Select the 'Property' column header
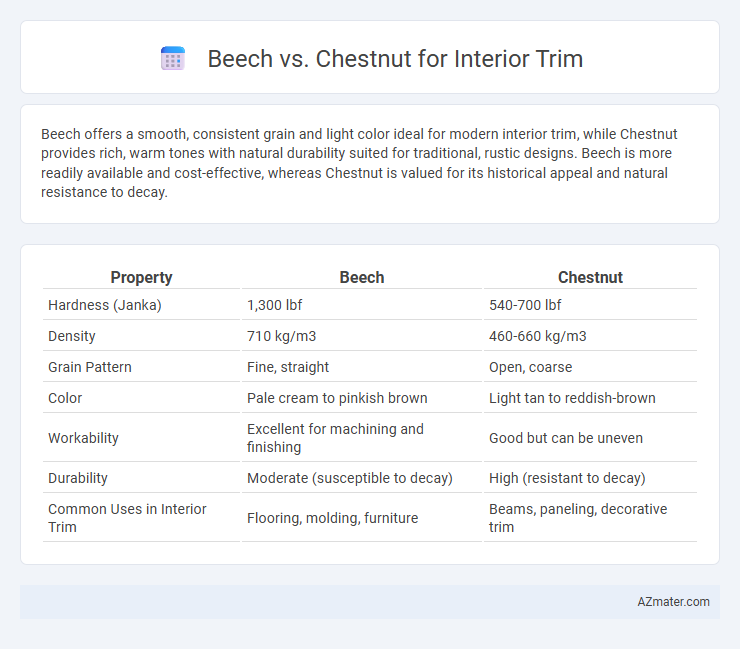 click(x=141, y=278)
